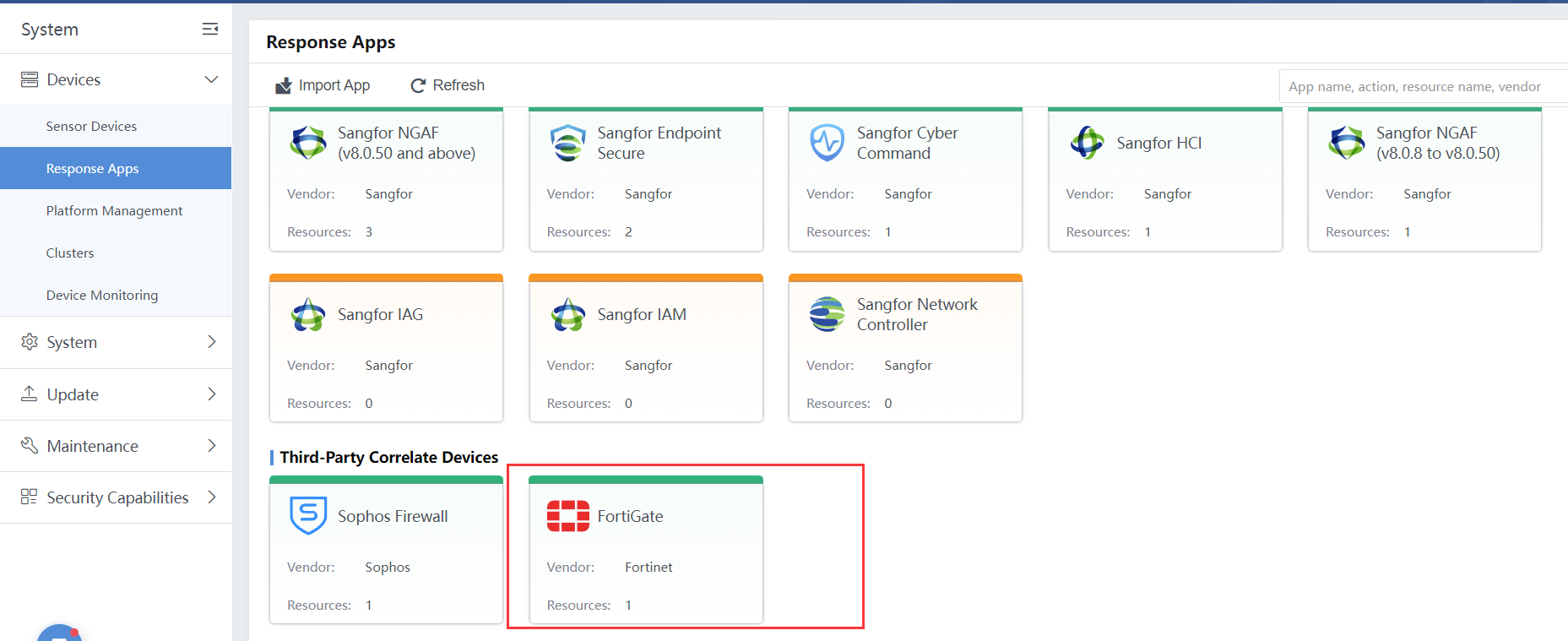The width and height of the screenshot is (1568, 641).
Task: Open the Sophos Firewall app title
Action: pyautogui.click(x=393, y=516)
